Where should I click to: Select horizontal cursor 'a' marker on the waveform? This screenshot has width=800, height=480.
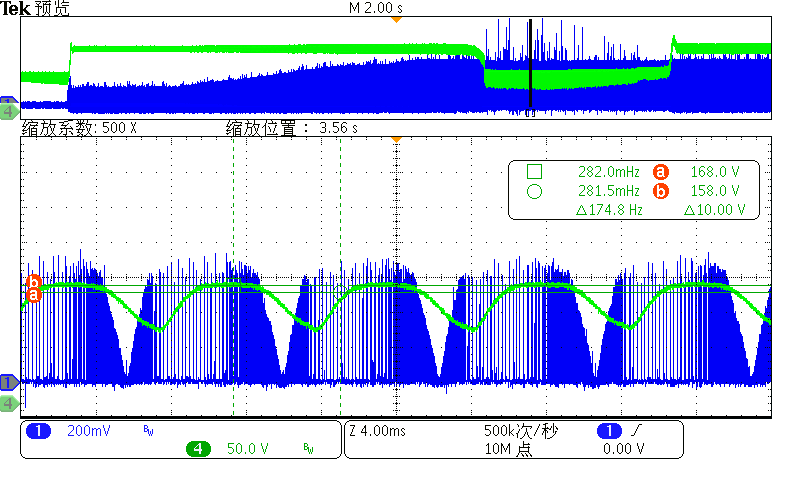click(x=34, y=295)
